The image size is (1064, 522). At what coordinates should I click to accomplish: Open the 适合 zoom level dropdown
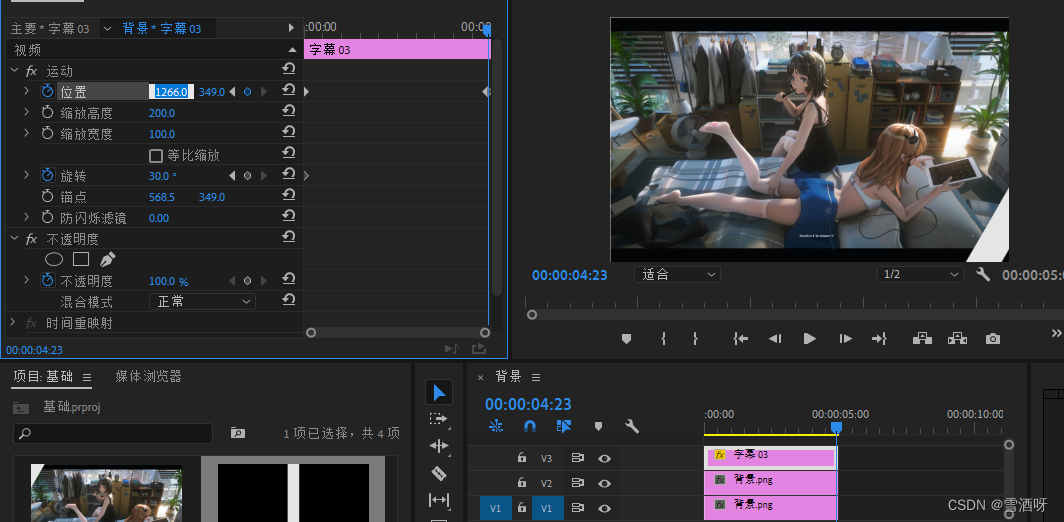(x=677, y=274)
